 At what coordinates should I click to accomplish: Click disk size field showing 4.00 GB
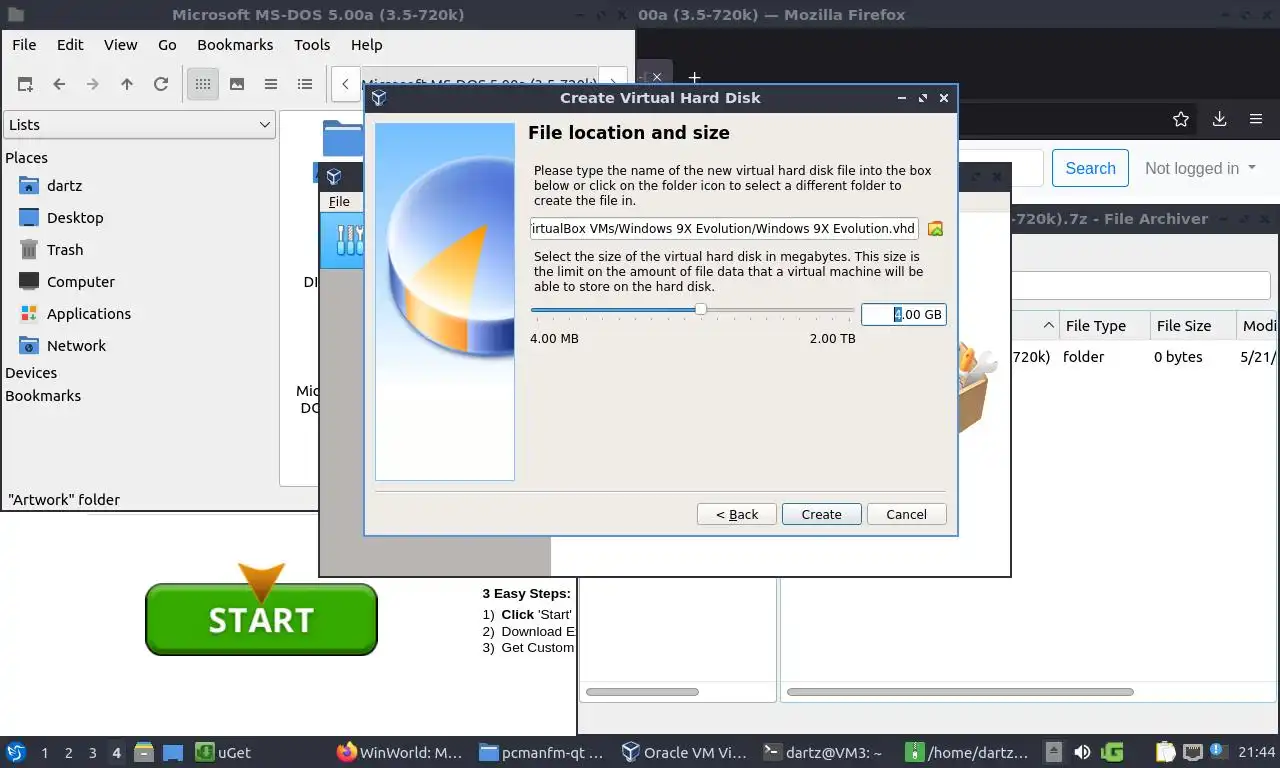click(x=903, y=314)
